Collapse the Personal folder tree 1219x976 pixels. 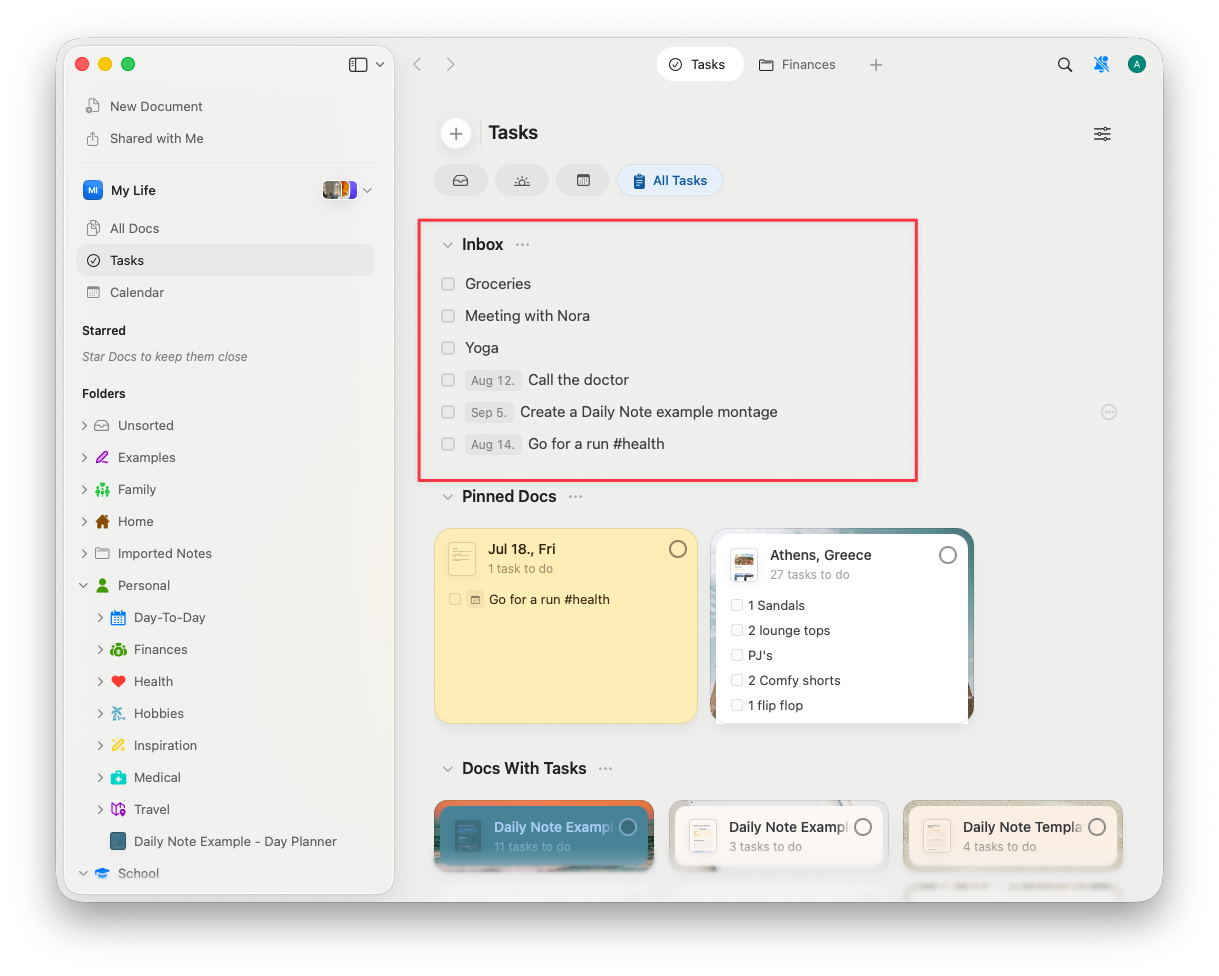pos(84,585)
